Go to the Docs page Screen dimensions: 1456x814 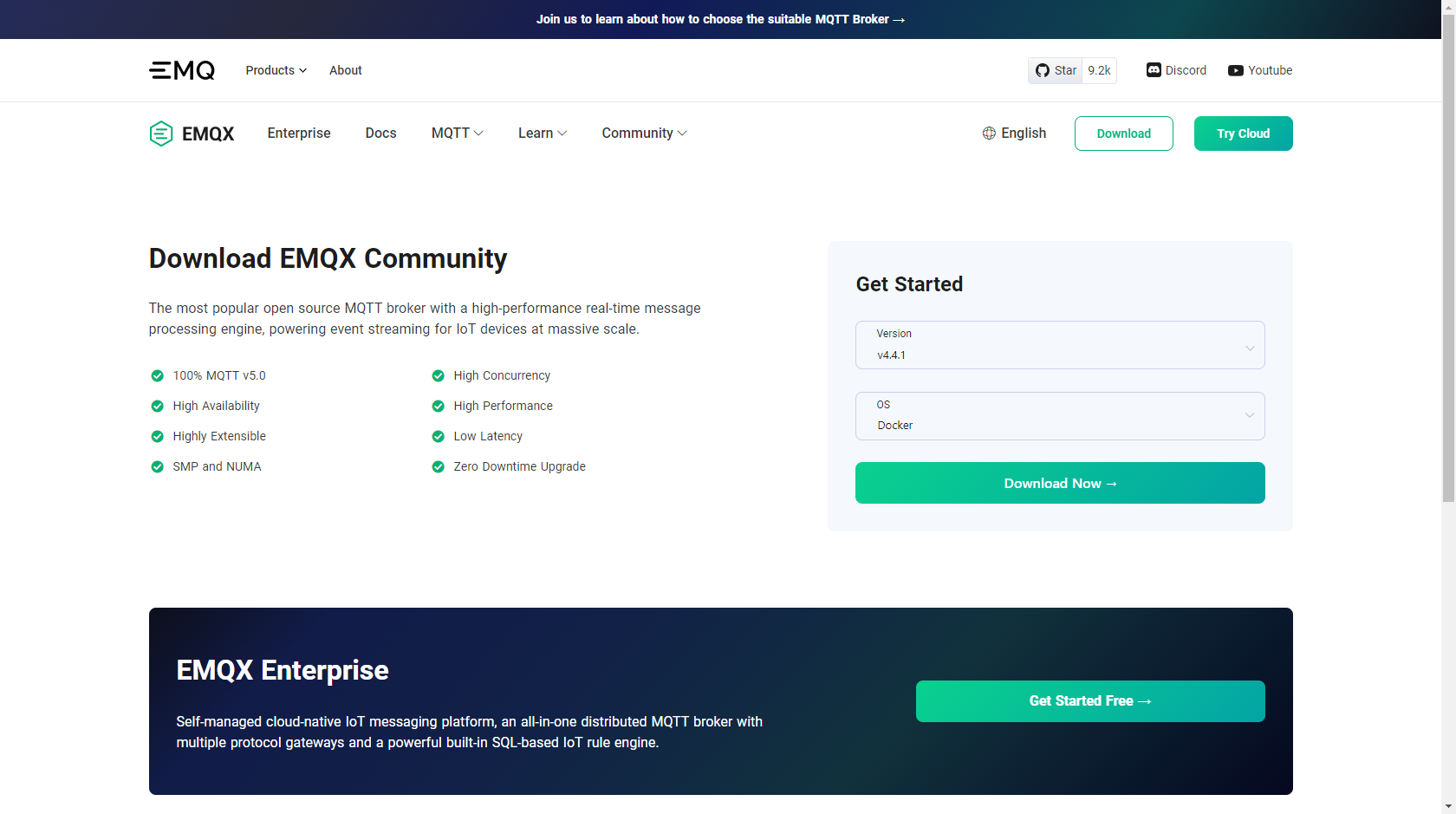[380, 133]
